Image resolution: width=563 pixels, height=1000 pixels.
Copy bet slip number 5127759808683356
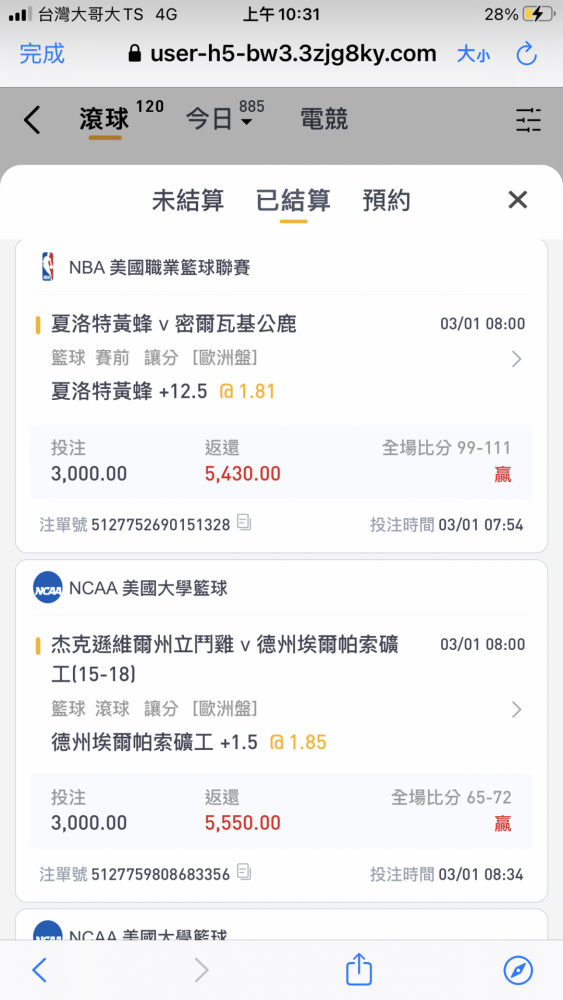tap(244, 872)
